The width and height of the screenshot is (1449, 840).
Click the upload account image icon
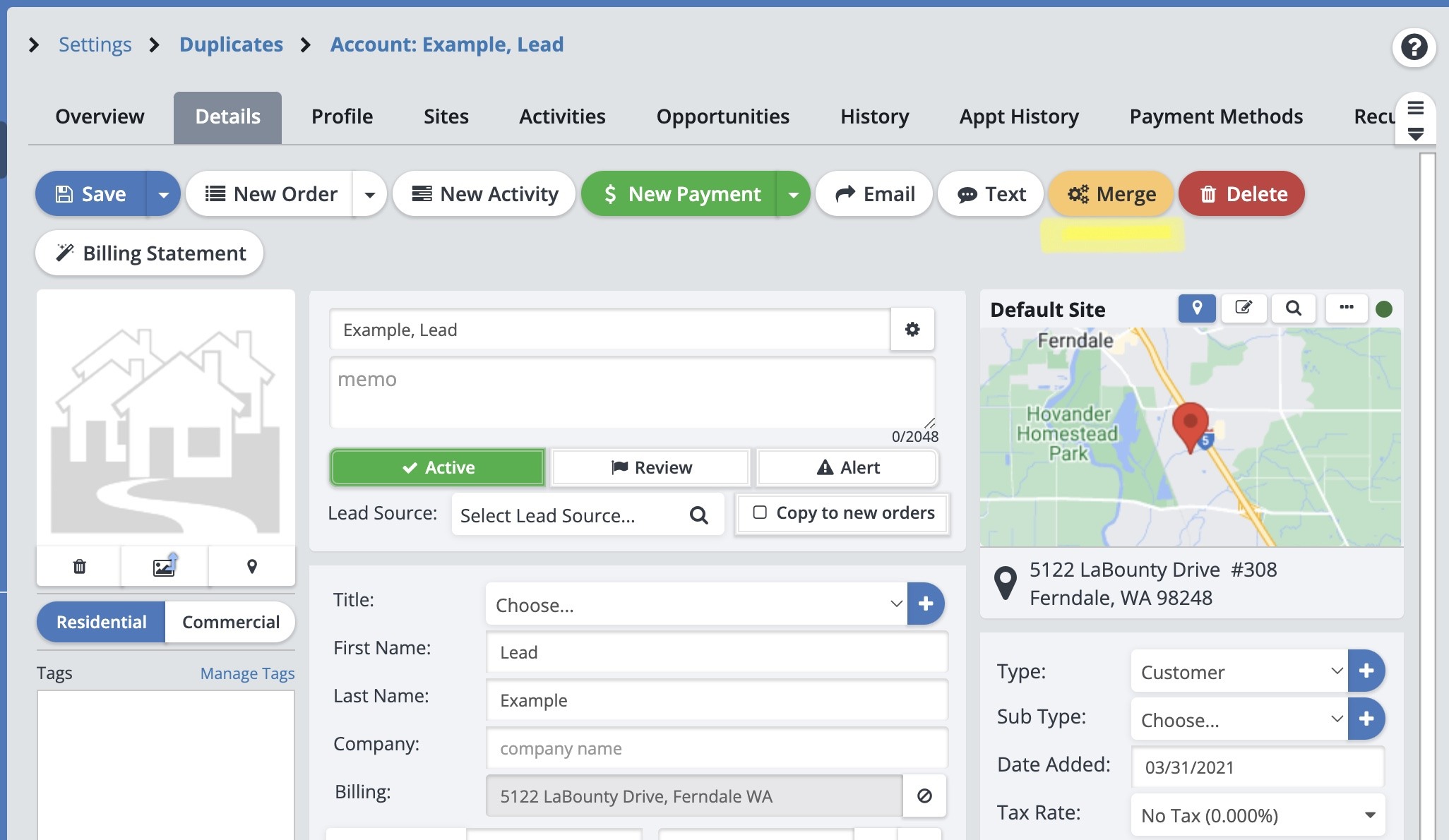(x=165, y=566)
